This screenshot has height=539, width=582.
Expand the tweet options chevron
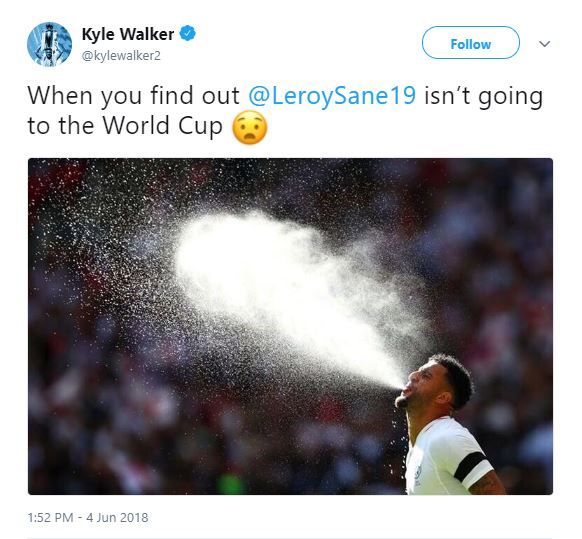click(544, 44)
